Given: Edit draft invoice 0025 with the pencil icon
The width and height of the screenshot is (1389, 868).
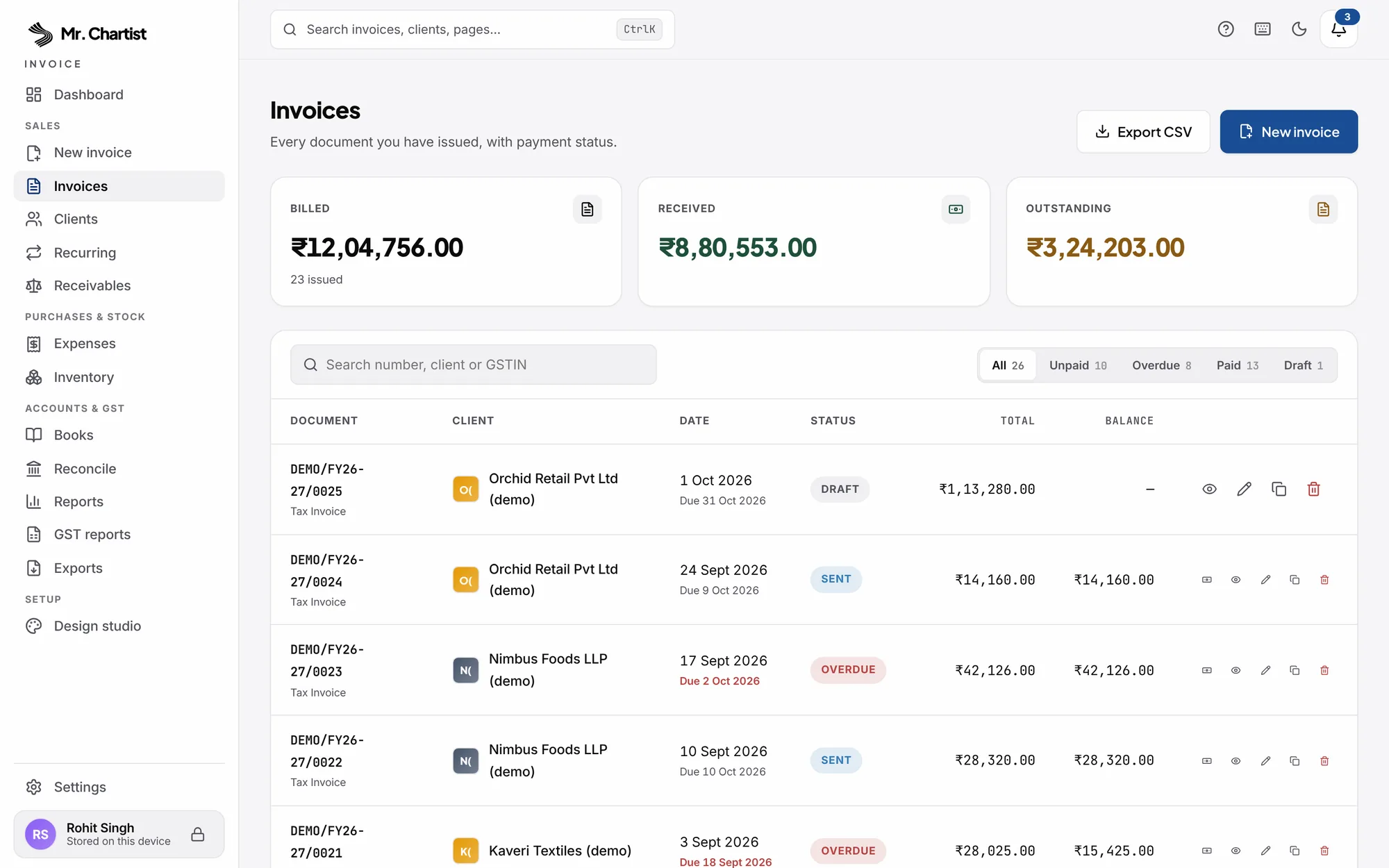Looking at the screenshot, I should coord(1244,489).
